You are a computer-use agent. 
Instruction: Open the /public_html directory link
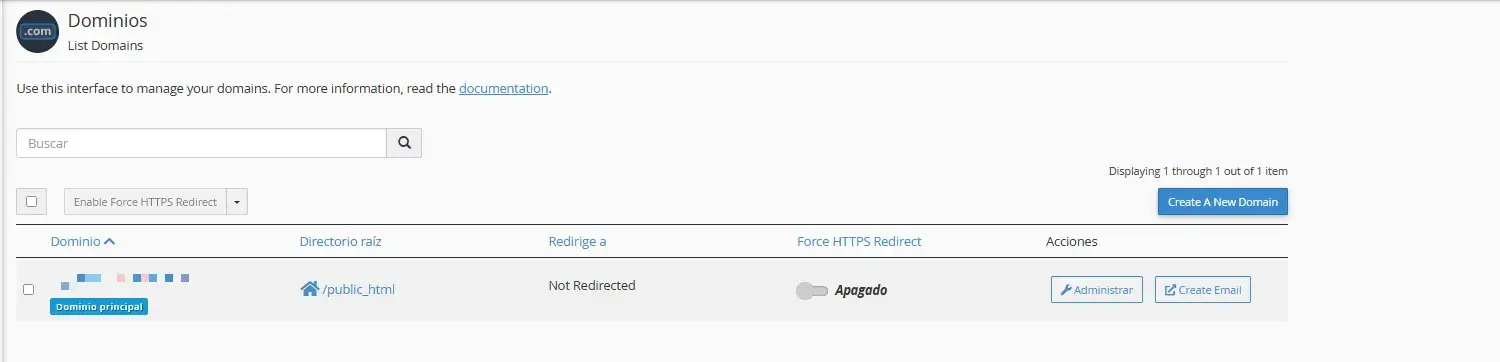click(359, 290)
